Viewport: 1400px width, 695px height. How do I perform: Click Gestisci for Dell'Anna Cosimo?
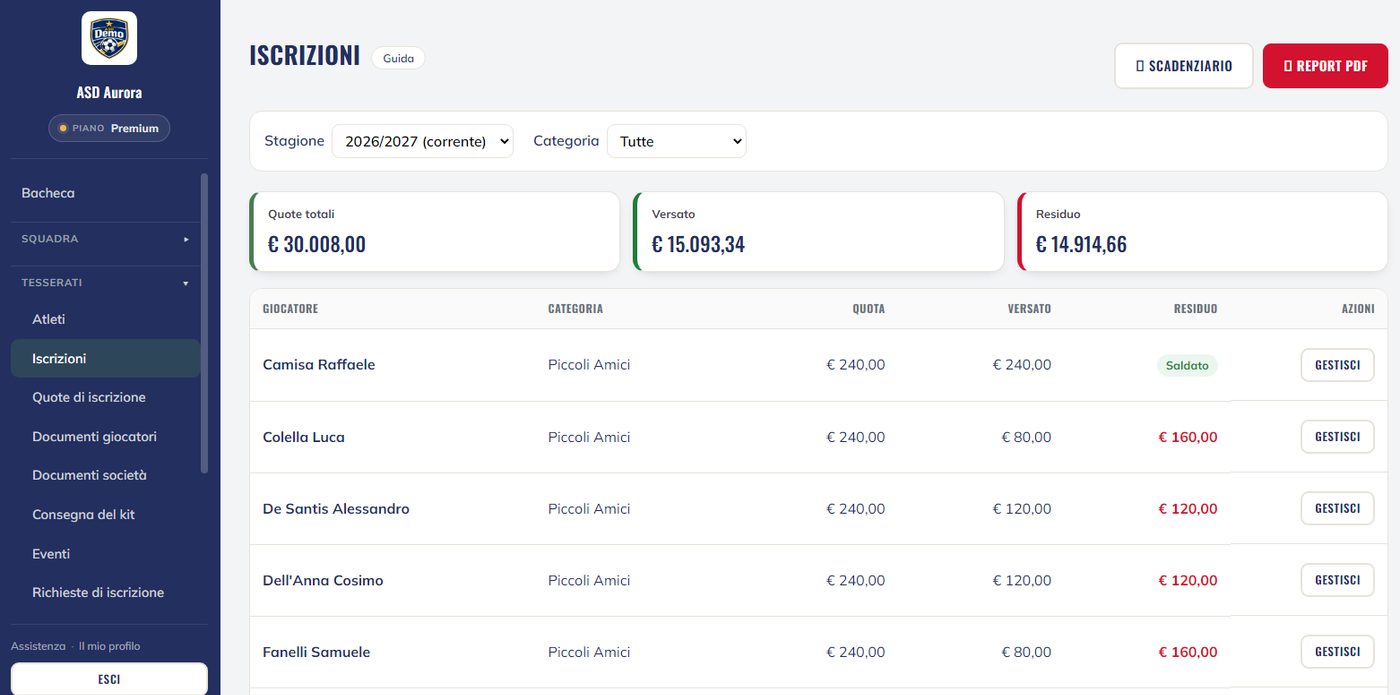[1337, 580]
